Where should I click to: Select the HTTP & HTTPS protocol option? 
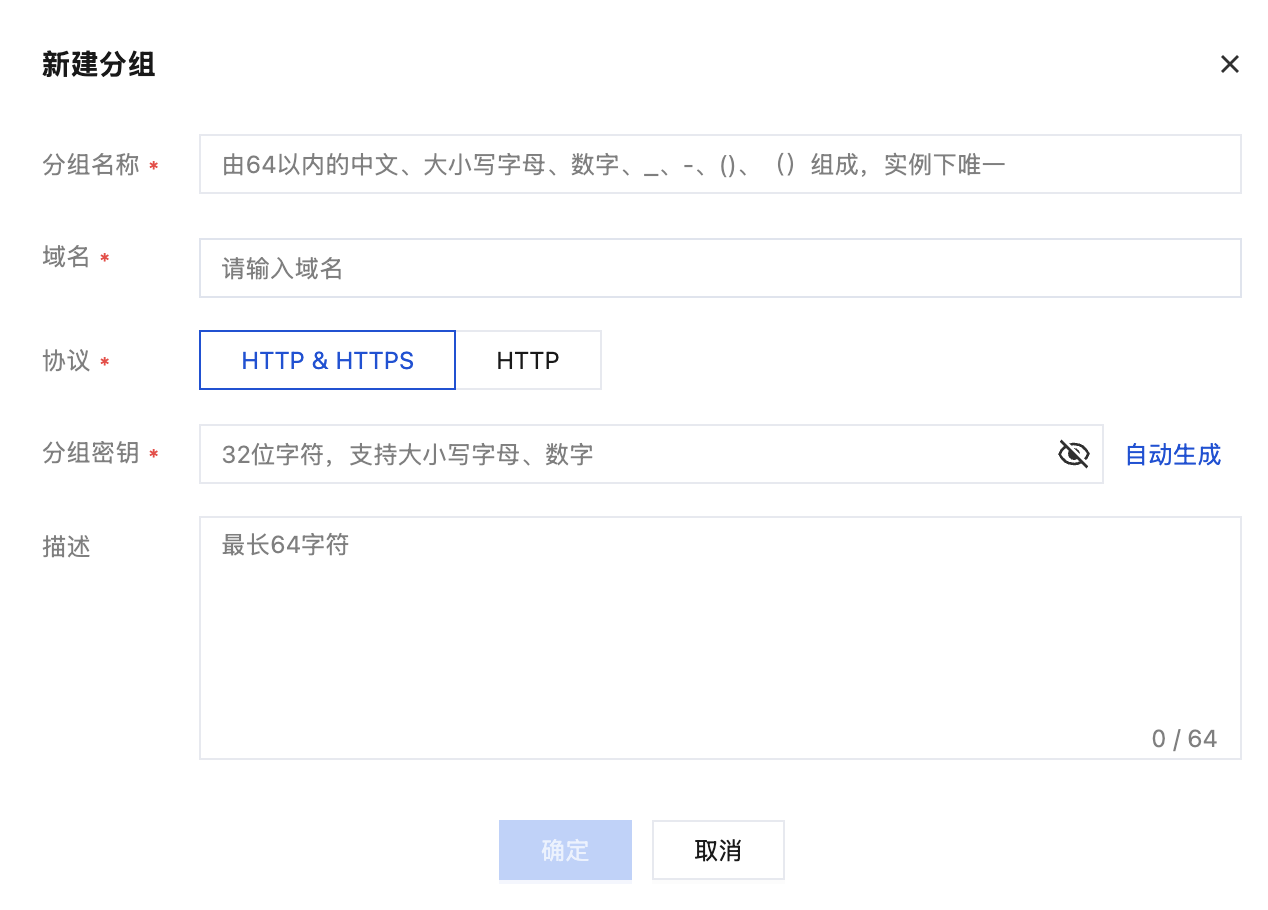tap(328, 360)
